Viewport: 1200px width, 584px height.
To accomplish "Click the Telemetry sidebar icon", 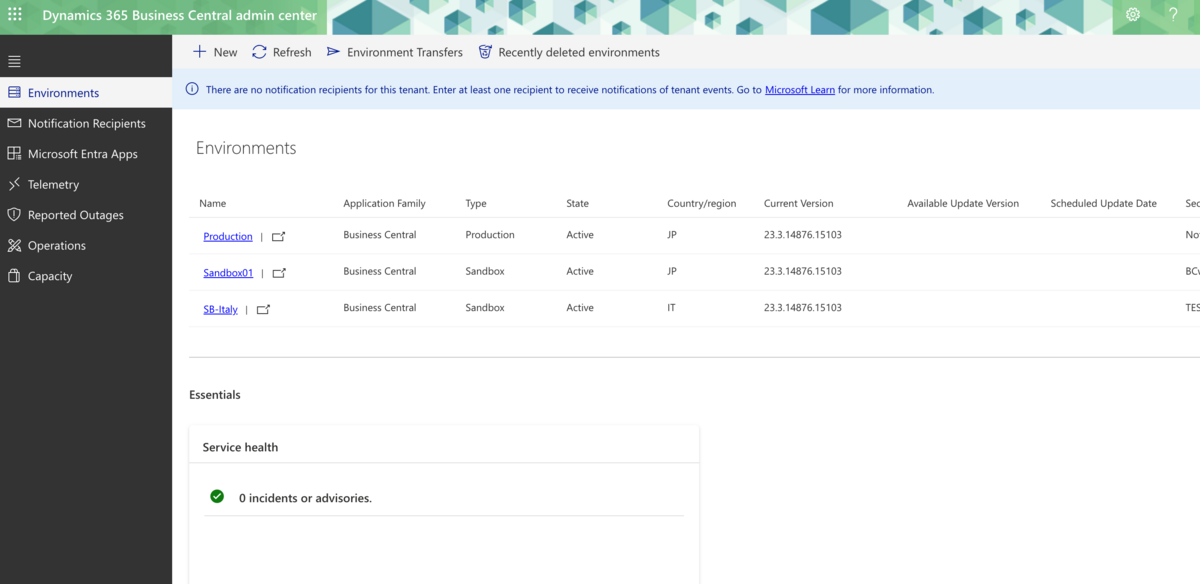I will tap(14, 184).
